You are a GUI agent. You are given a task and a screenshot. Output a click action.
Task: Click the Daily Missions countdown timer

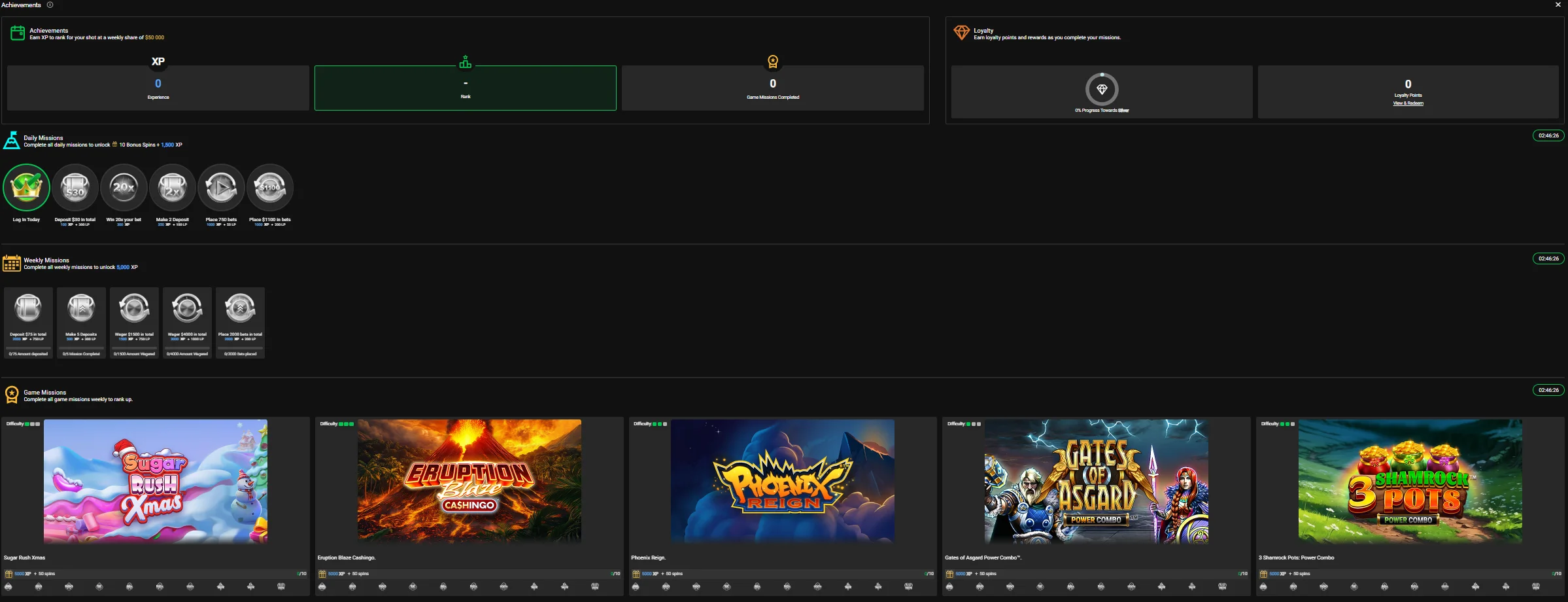point(1548,136)
